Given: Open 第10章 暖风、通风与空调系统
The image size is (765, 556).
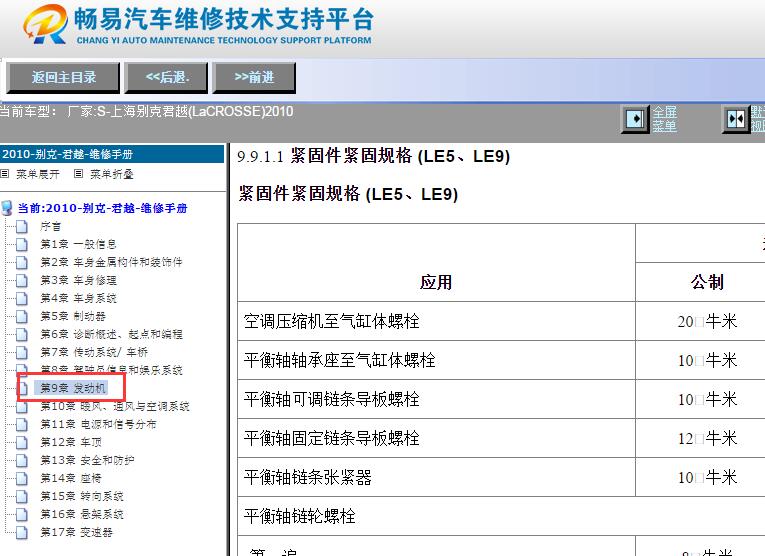Looking at the screenshot, I should pyautogui.click(x=115, y=406).
